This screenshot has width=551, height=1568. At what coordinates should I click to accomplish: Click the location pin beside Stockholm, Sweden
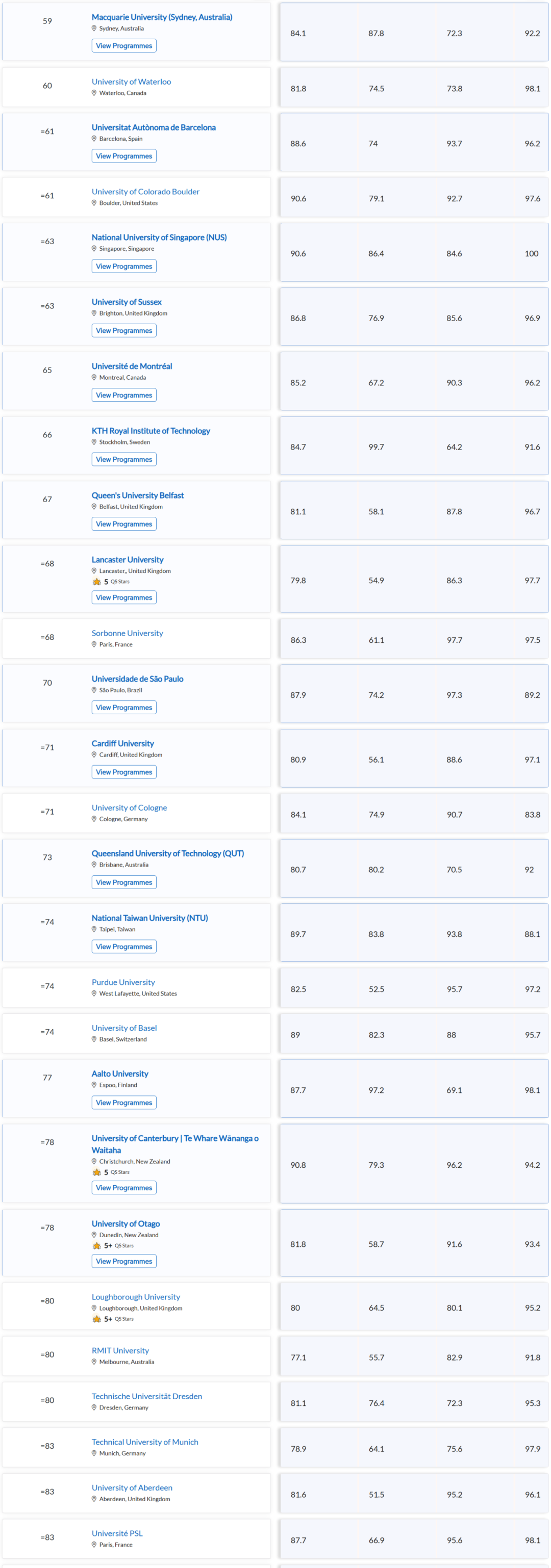(x=94, y=442)
